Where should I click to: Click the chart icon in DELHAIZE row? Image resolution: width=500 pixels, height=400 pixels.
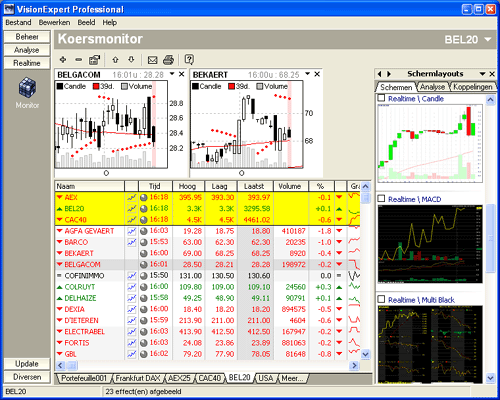click(132, 298)
